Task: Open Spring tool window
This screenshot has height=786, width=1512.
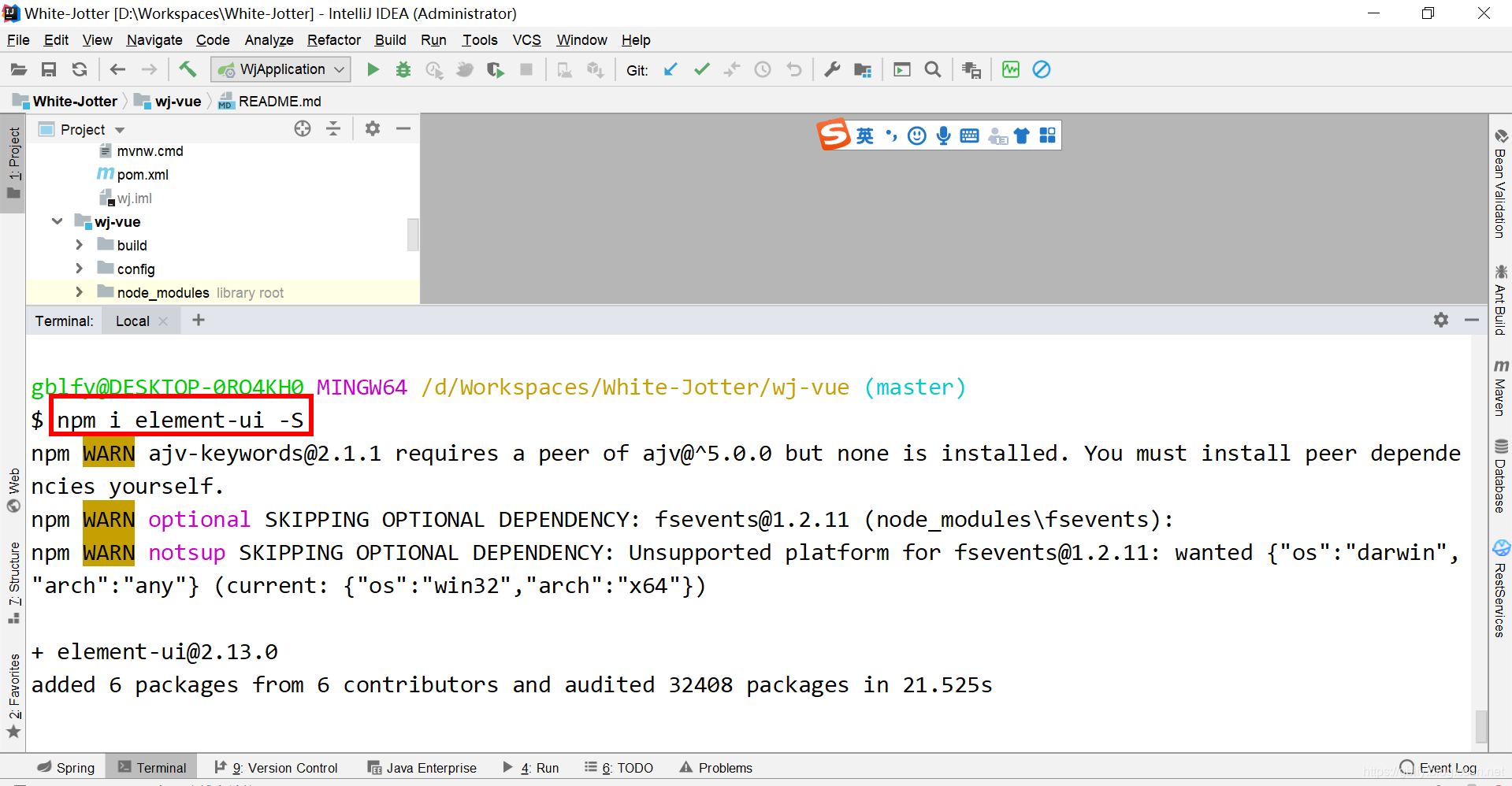Action: coord(66,768)
